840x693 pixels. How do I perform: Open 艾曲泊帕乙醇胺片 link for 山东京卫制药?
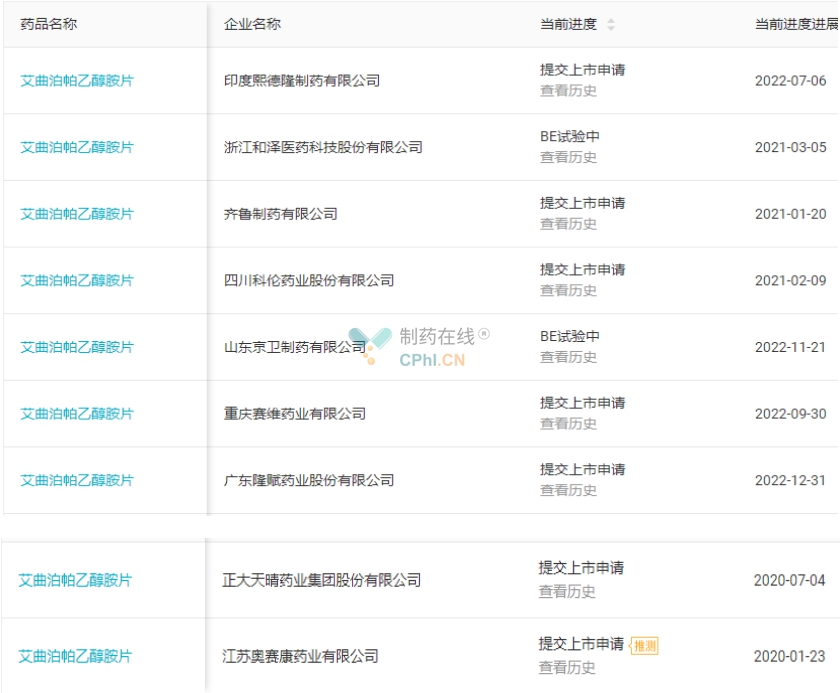(77, 348)
